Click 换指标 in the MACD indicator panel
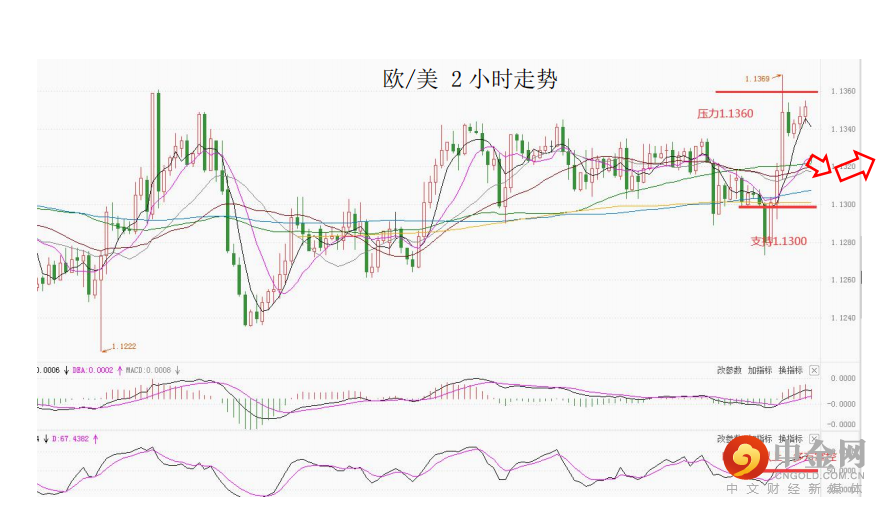This screenshot has width=880, height=507. click(x=791, y=370)
